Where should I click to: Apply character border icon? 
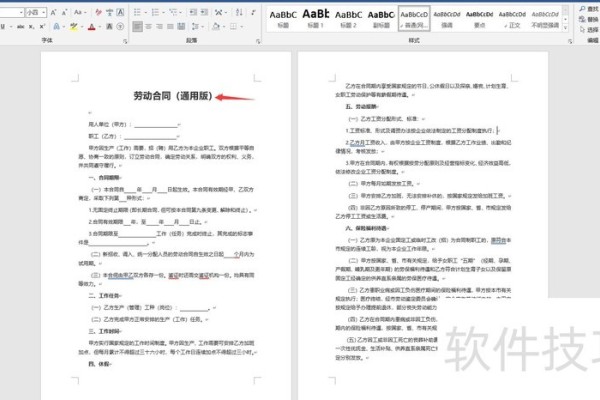point(120,13)
